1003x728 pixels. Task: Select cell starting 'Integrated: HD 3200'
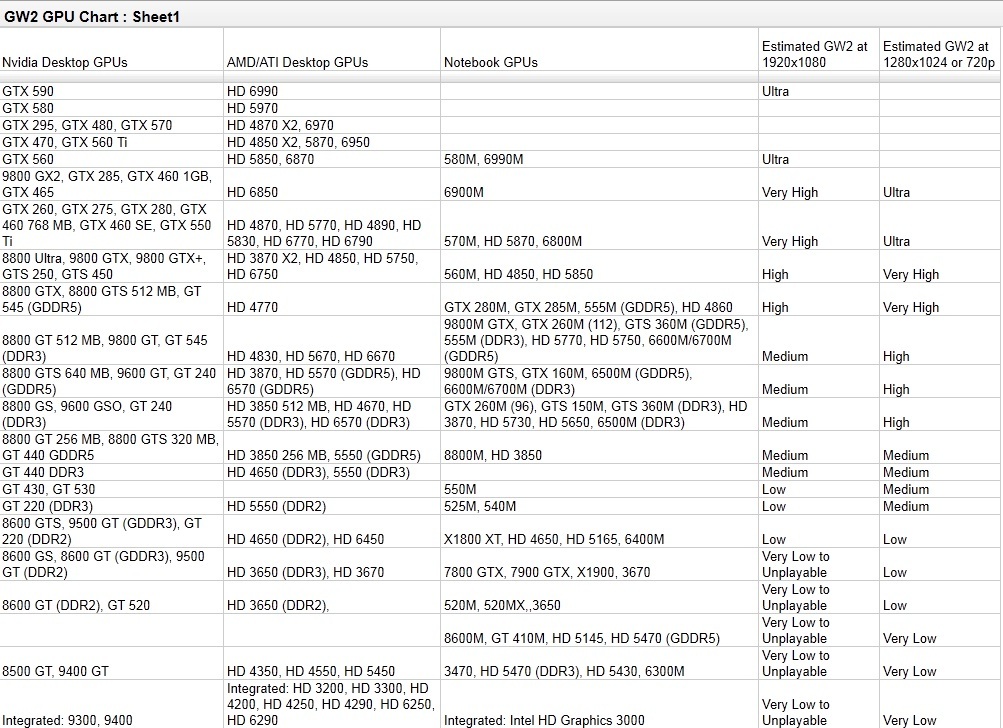(331, 704)
